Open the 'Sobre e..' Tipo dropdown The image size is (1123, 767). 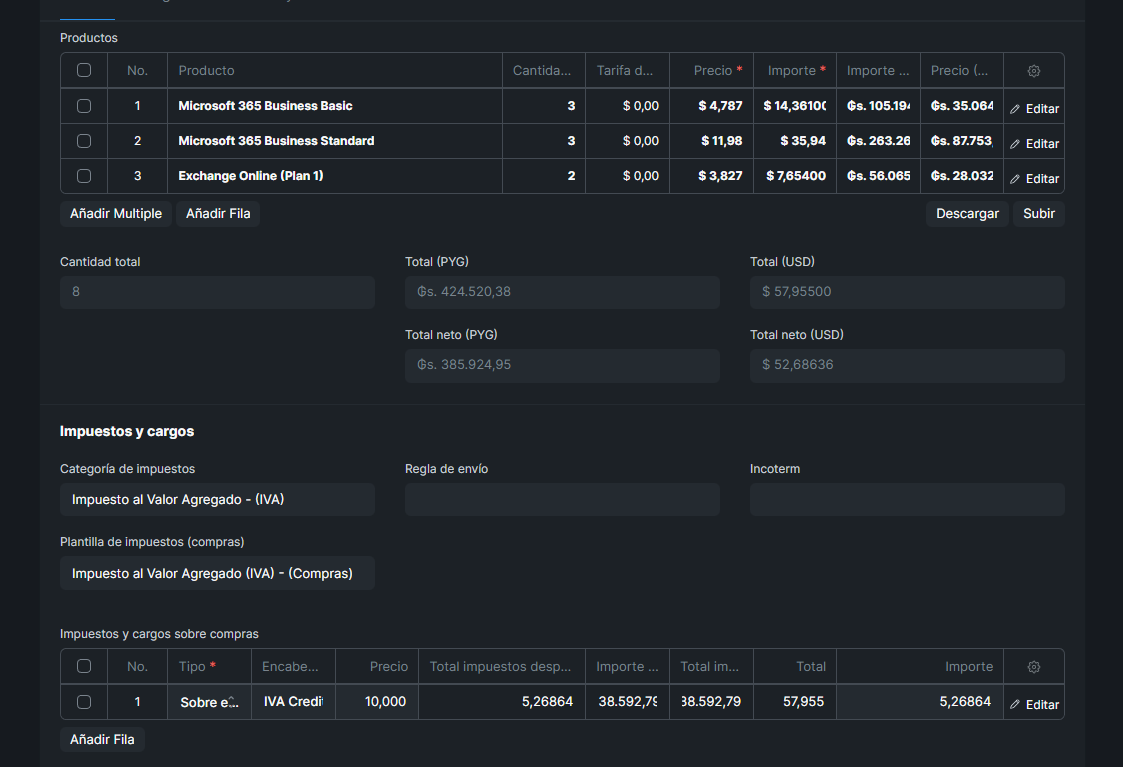click(x=209, y=703)
